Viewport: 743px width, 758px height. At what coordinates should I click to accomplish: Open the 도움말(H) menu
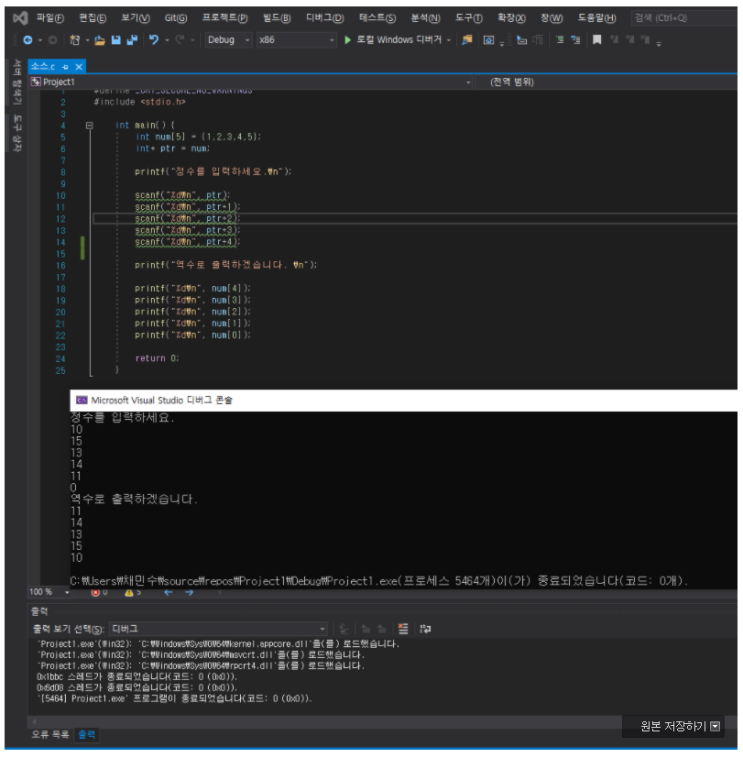(x=597, y=18)
